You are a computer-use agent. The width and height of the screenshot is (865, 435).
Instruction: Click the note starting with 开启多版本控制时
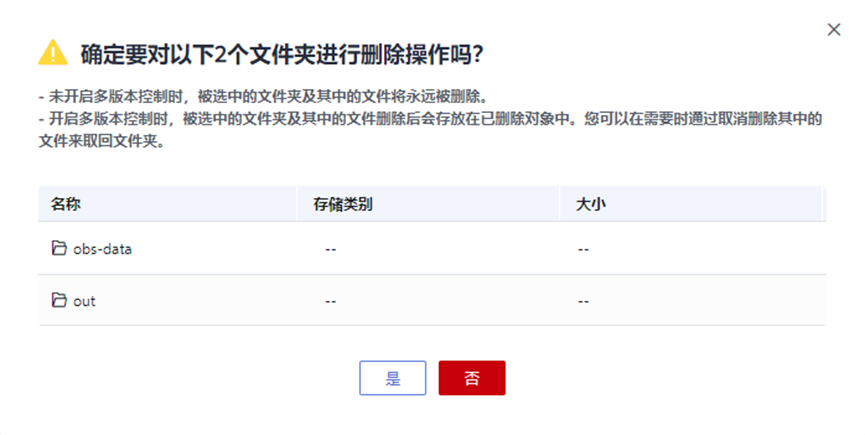(x=420, y=119)
